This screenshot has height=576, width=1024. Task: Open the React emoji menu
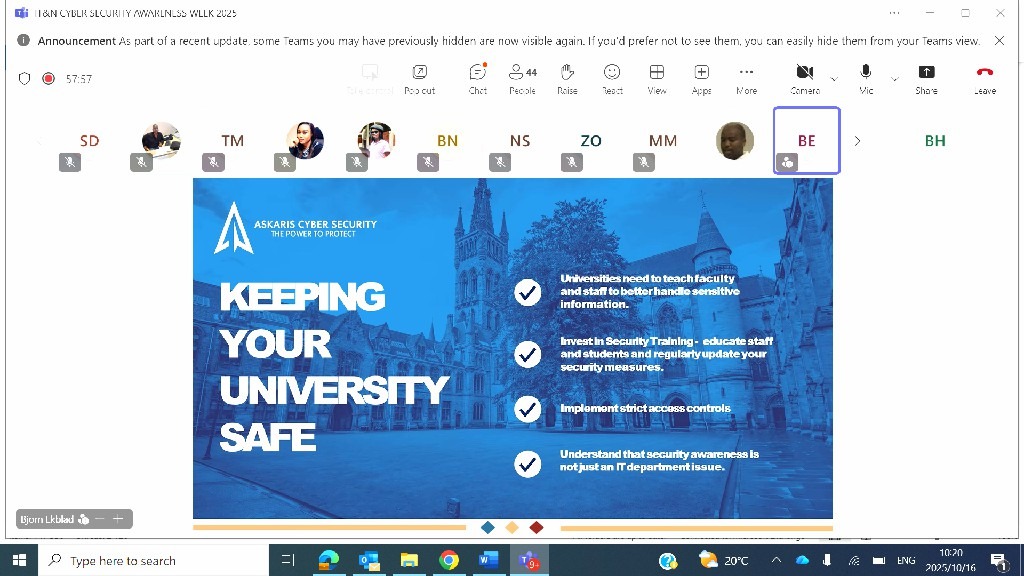(x=612, y=78)
